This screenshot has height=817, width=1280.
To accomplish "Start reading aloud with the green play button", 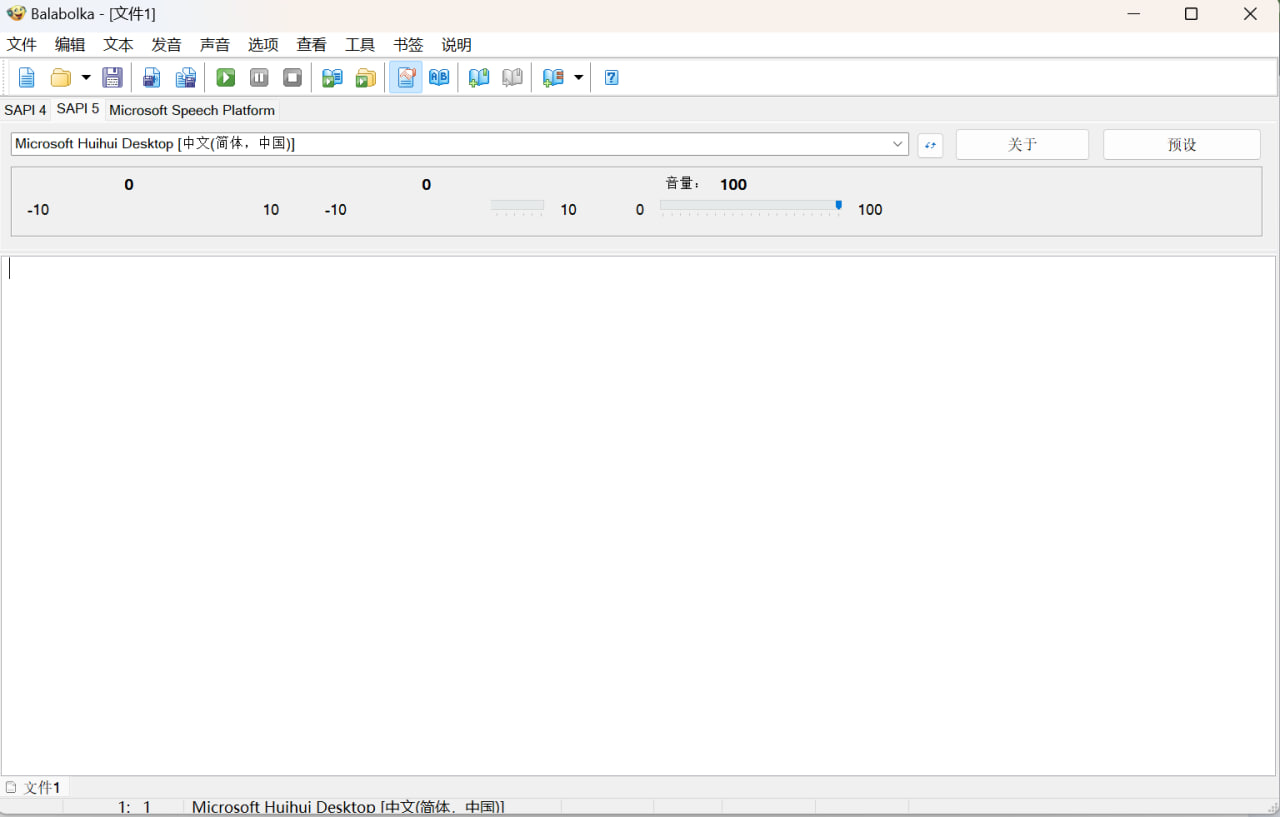I will click(226, 77).
